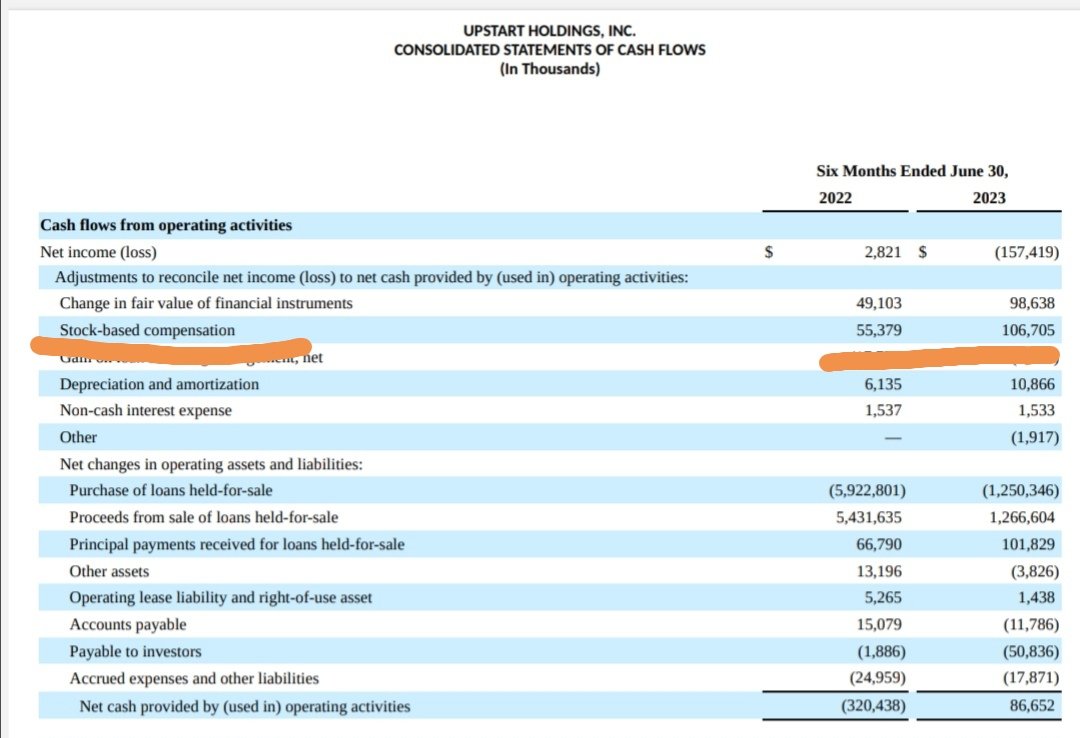
Task: Click the 'Other' row label
Action: 78,438
